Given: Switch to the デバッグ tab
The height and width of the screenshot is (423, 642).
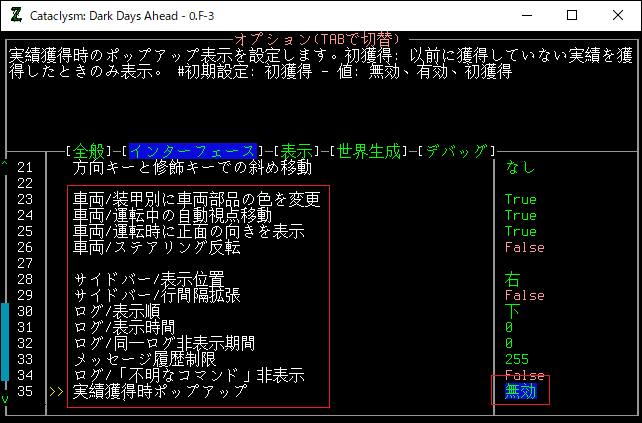Looking at the screenshot, I should point(457,151).
